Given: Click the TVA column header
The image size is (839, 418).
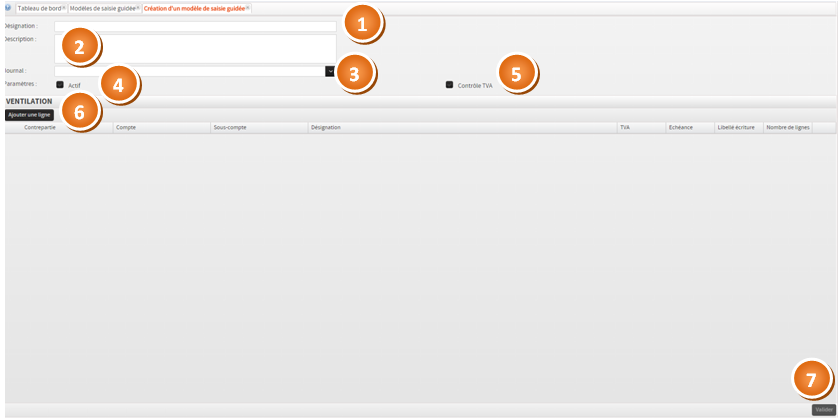Looking at the screenshot, I should coord(641,127).
